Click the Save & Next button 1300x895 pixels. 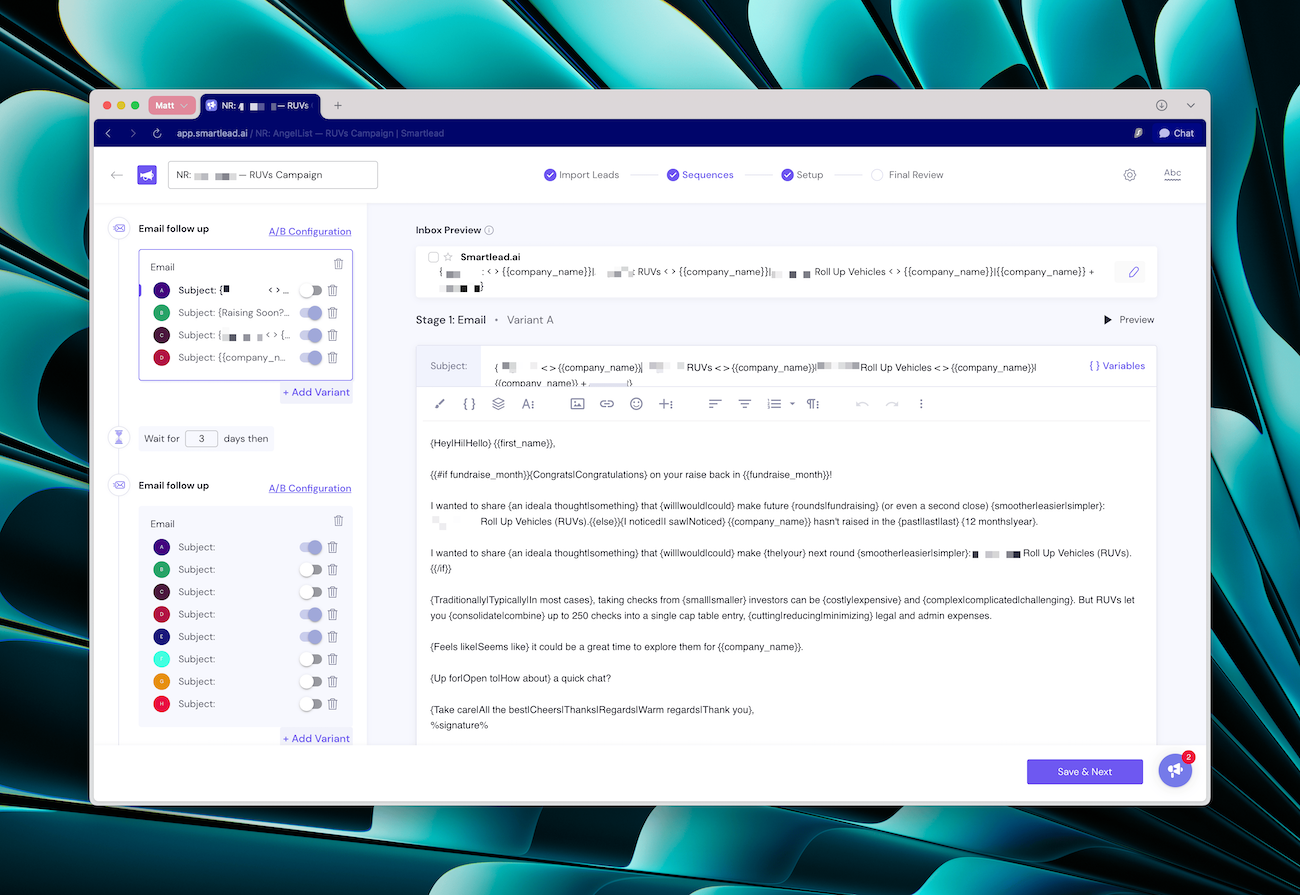pyautogui.click(x=1084, y=771)
